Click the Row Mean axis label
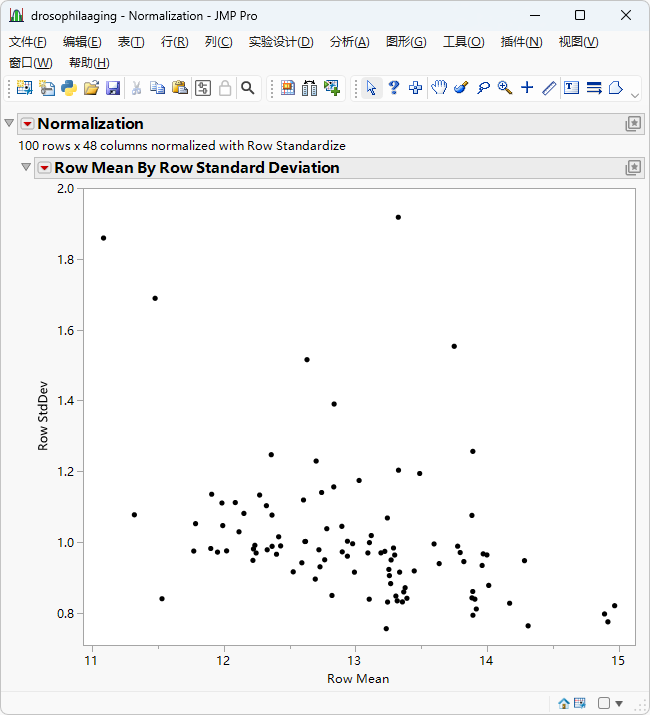Image resolution: width=650 pixels, height=715 pixels. tap(358, 679)
